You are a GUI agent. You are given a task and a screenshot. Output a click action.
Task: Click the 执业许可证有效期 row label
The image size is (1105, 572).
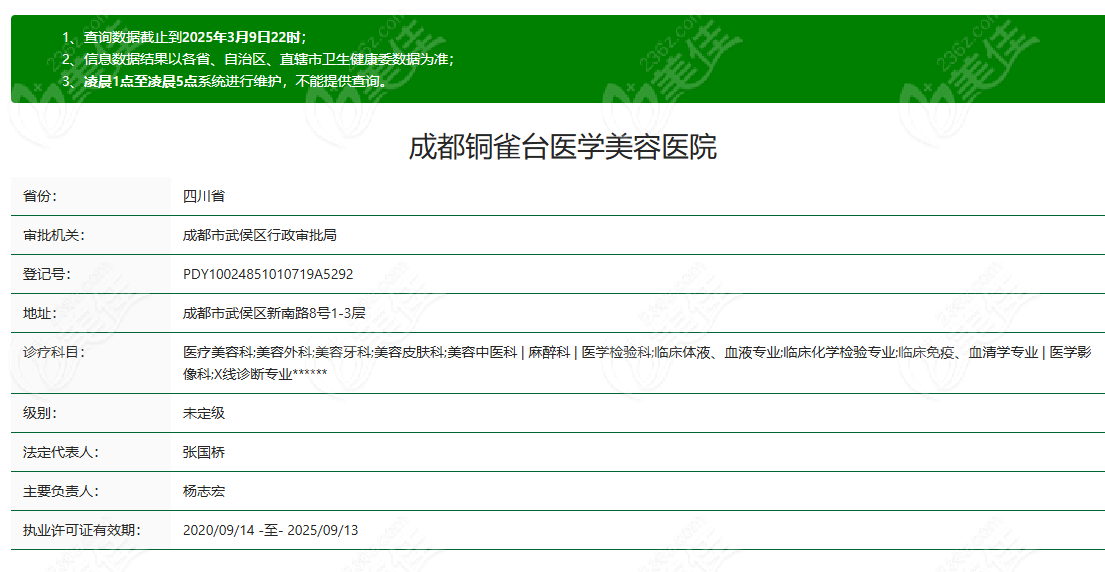tap(82, 530)
